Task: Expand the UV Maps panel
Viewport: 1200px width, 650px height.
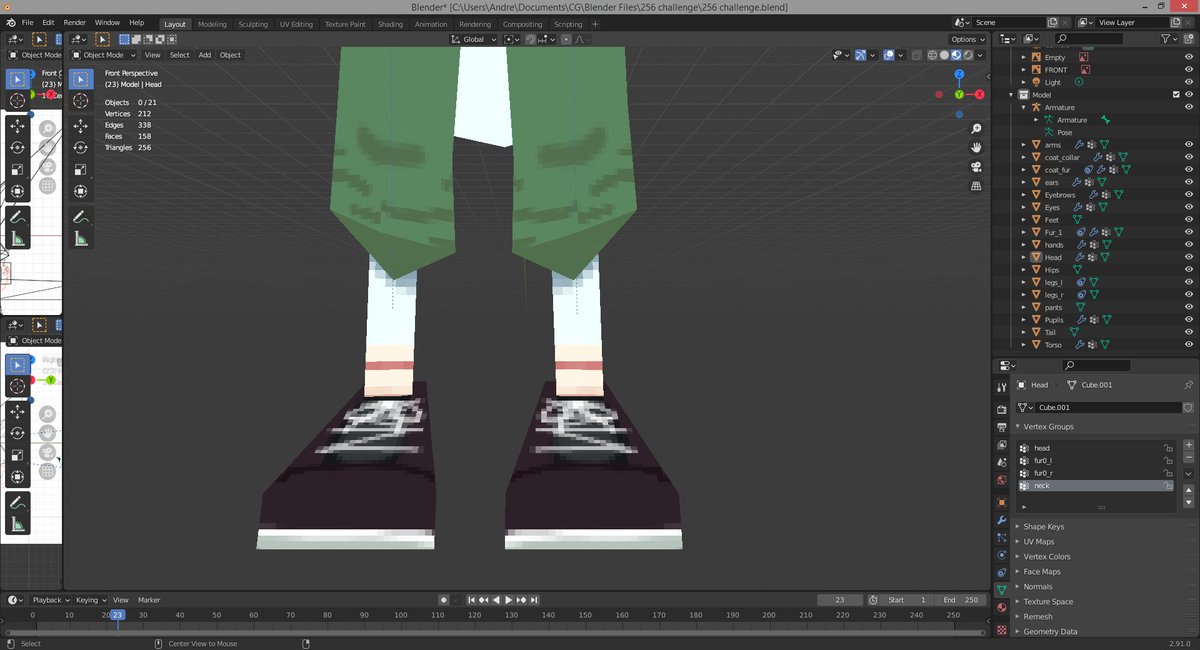Action: pyautogui.click(x=1038, y=541)
